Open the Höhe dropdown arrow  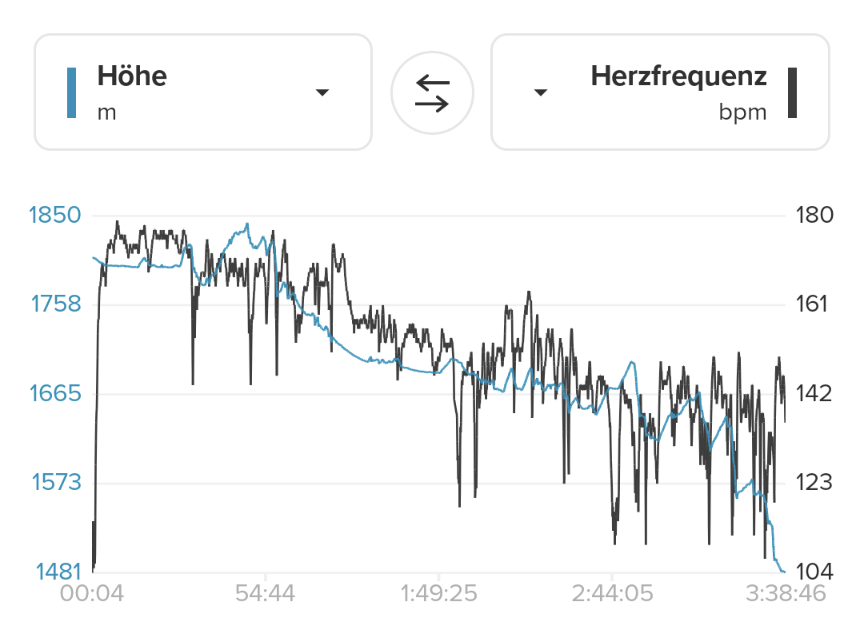(x=322, y=93)
